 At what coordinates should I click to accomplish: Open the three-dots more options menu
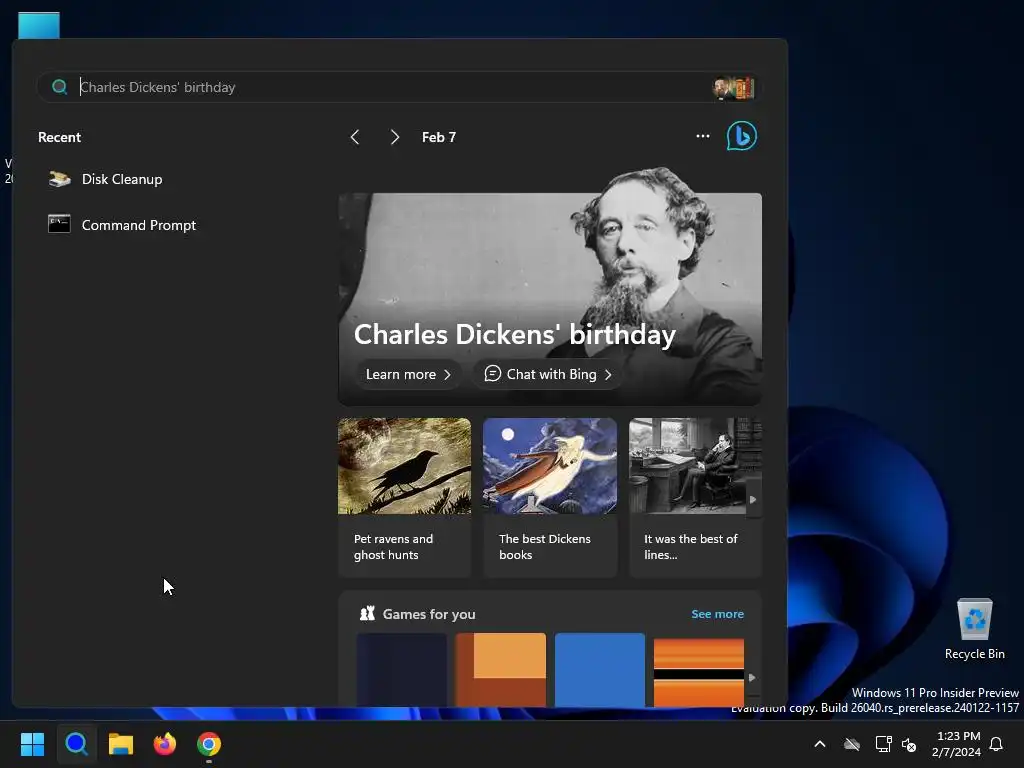(703, 136)
